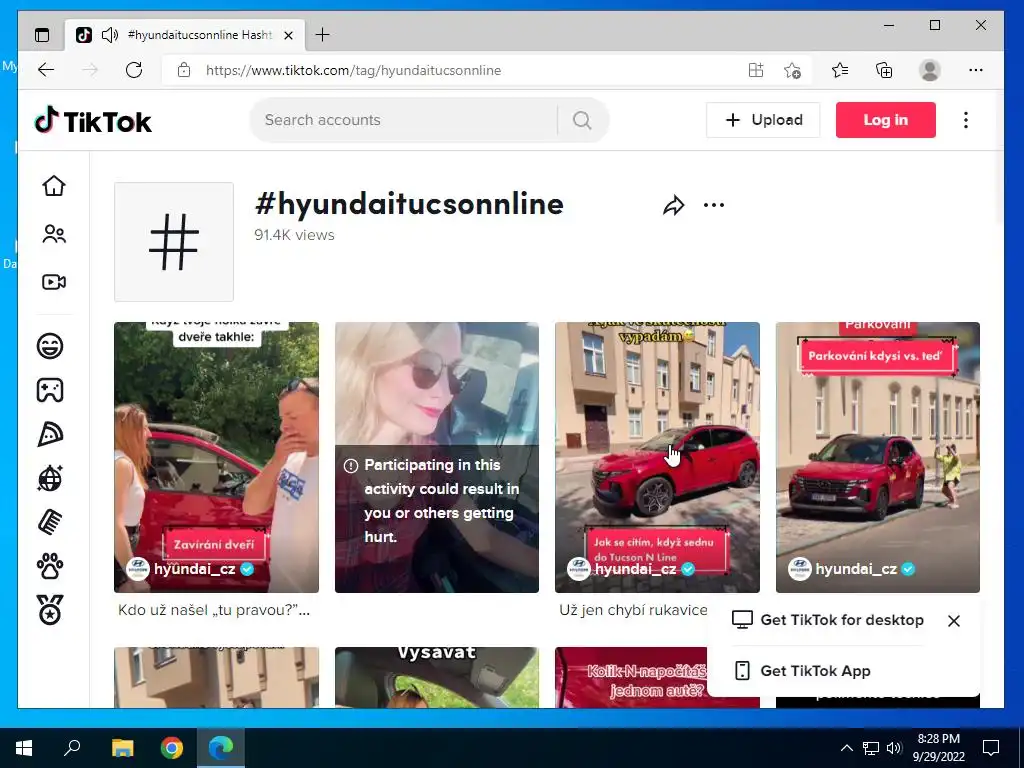Open the notification center

click(991, 748)
